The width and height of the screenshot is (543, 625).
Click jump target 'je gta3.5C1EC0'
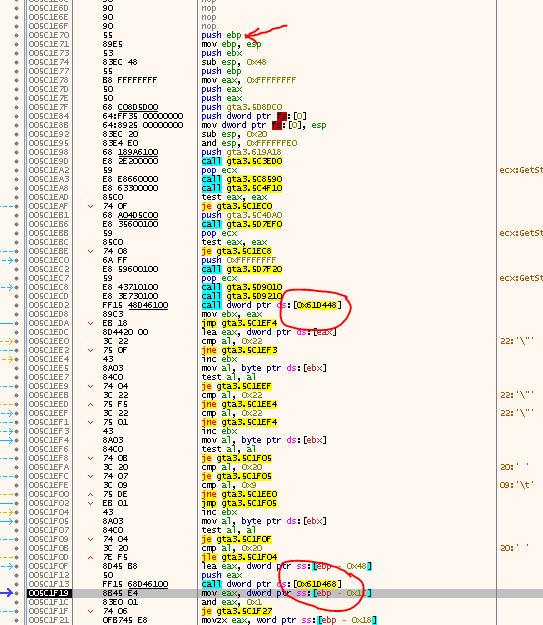237,206
